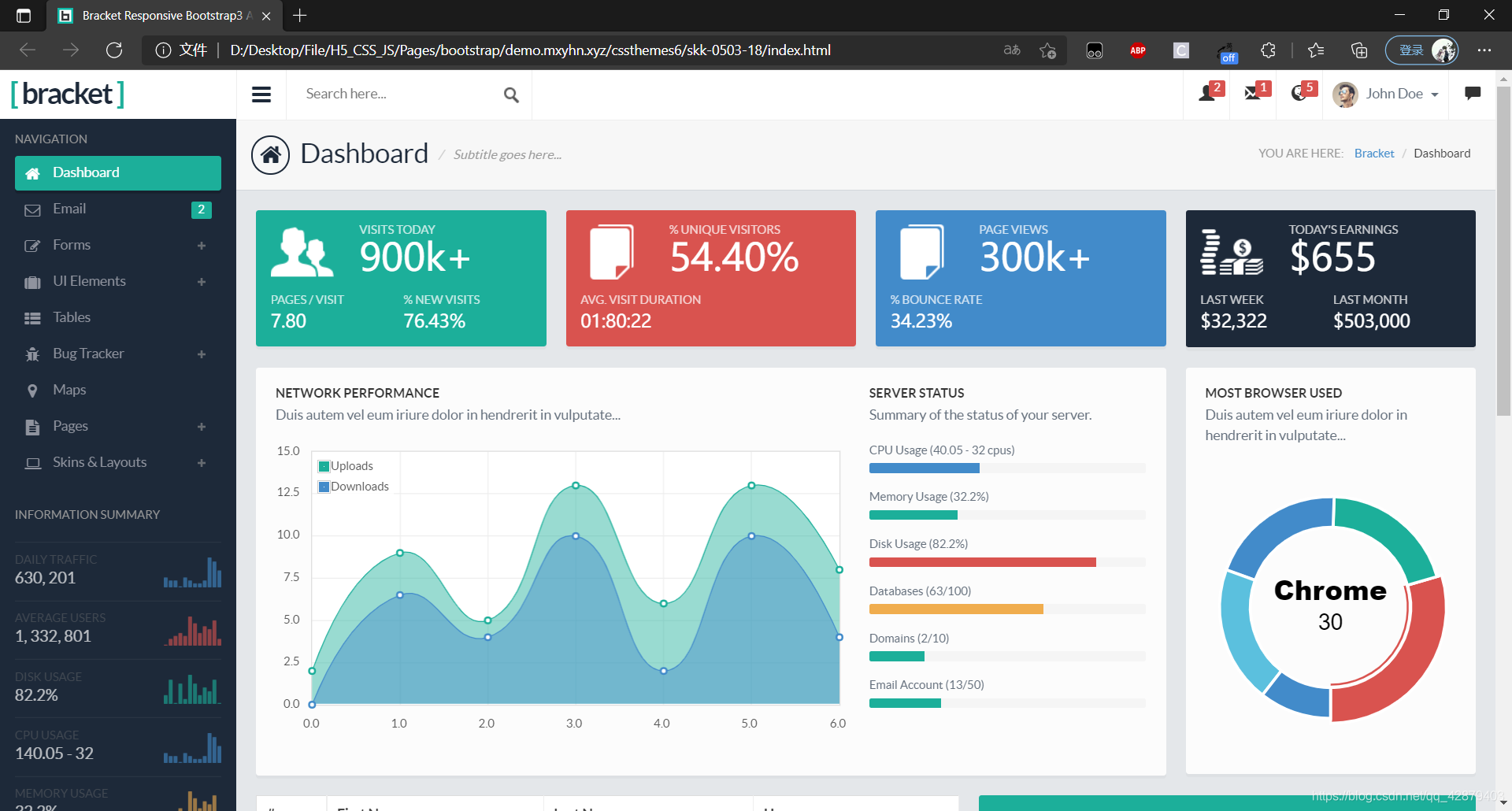
Task: Open Email in the navigation sidebar
Action: pyautogui.click(x=118, y=209)
